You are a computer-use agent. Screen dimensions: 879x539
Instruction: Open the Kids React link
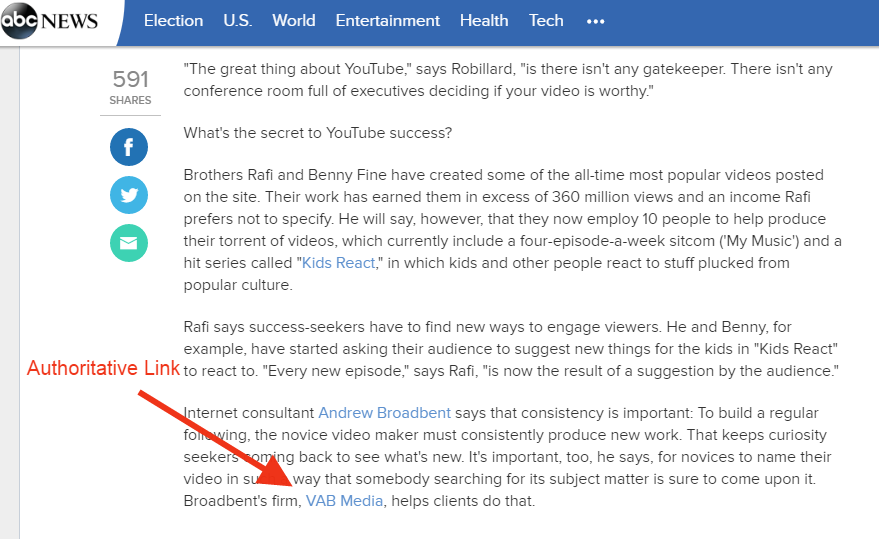tap(339, 263)
